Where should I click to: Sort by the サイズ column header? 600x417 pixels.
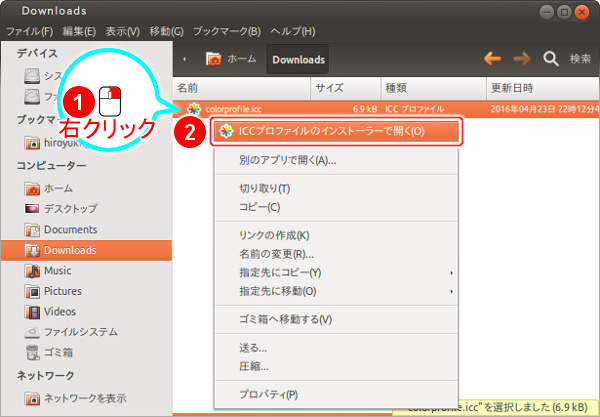[x=346, y=88]
